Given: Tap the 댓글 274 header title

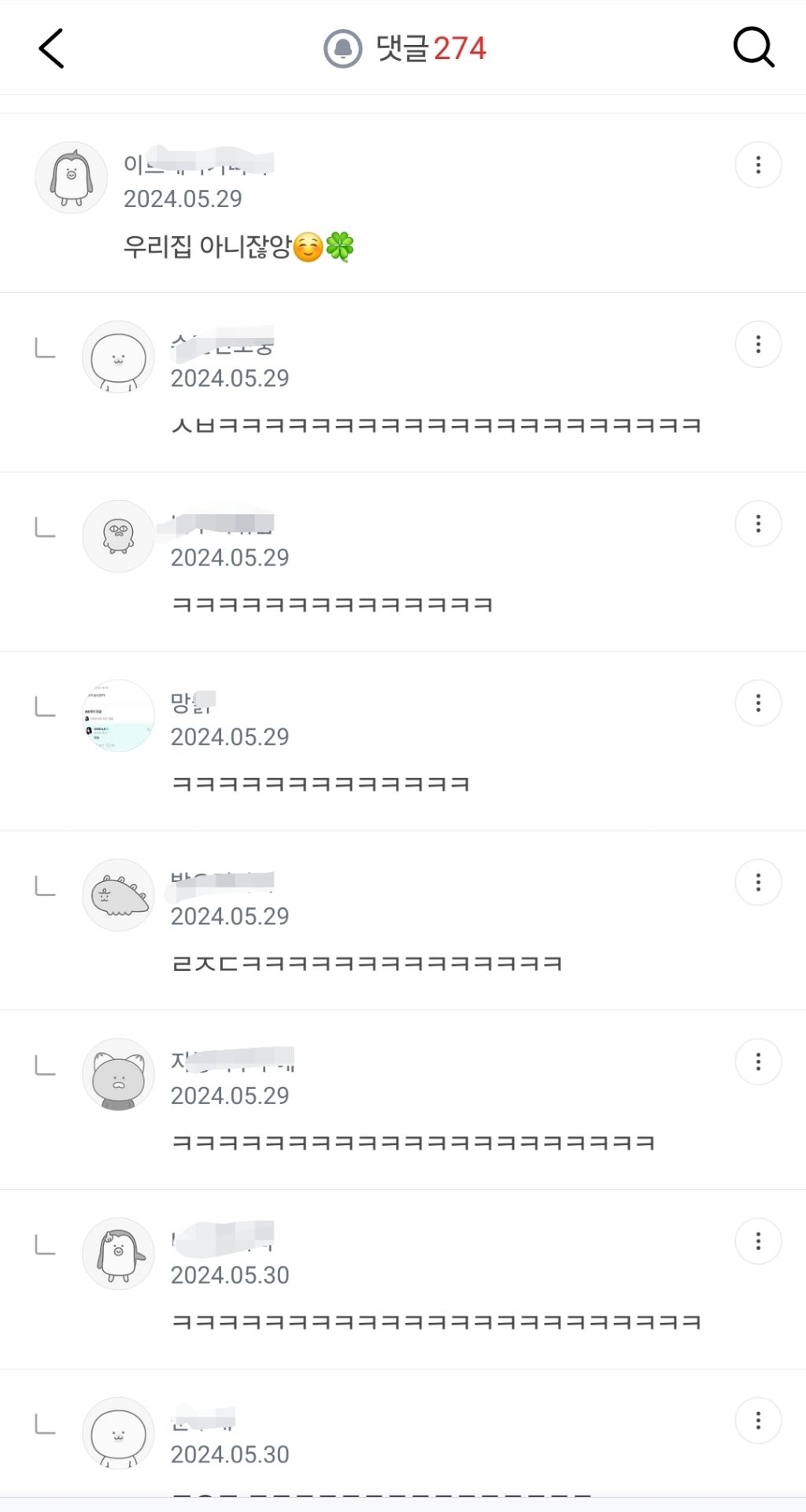Looking at the screenshot, I should pos(431,49).
